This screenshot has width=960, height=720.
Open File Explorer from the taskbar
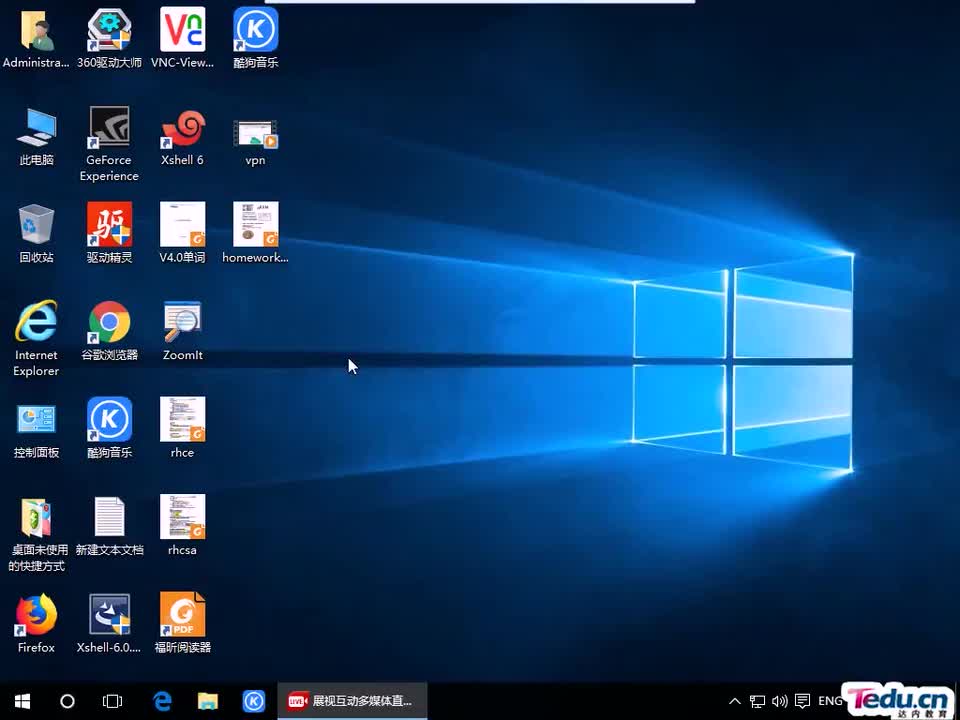tap(208, 701)
